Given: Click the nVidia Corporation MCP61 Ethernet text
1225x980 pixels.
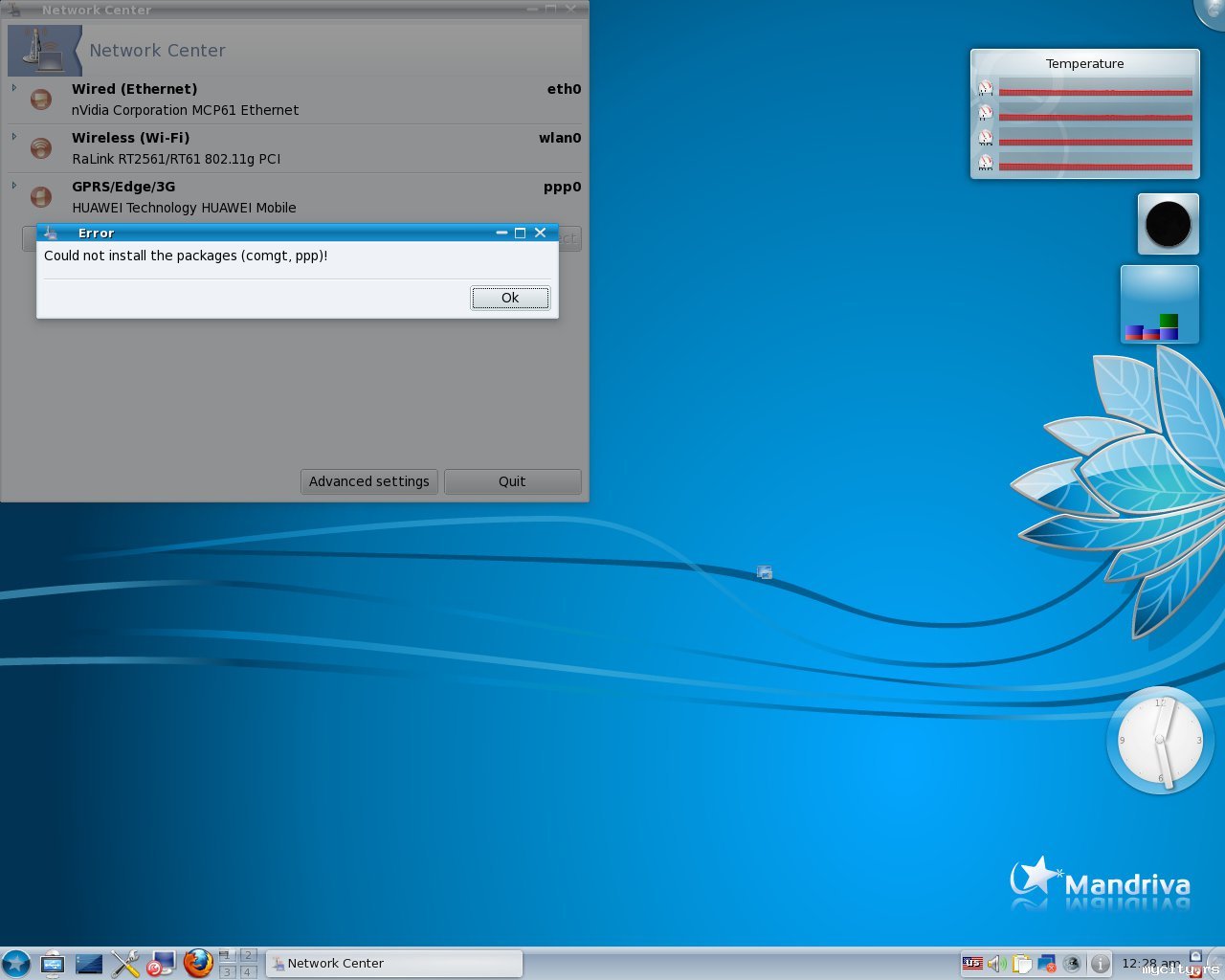Looking at the screenshot, I should 185,110.
